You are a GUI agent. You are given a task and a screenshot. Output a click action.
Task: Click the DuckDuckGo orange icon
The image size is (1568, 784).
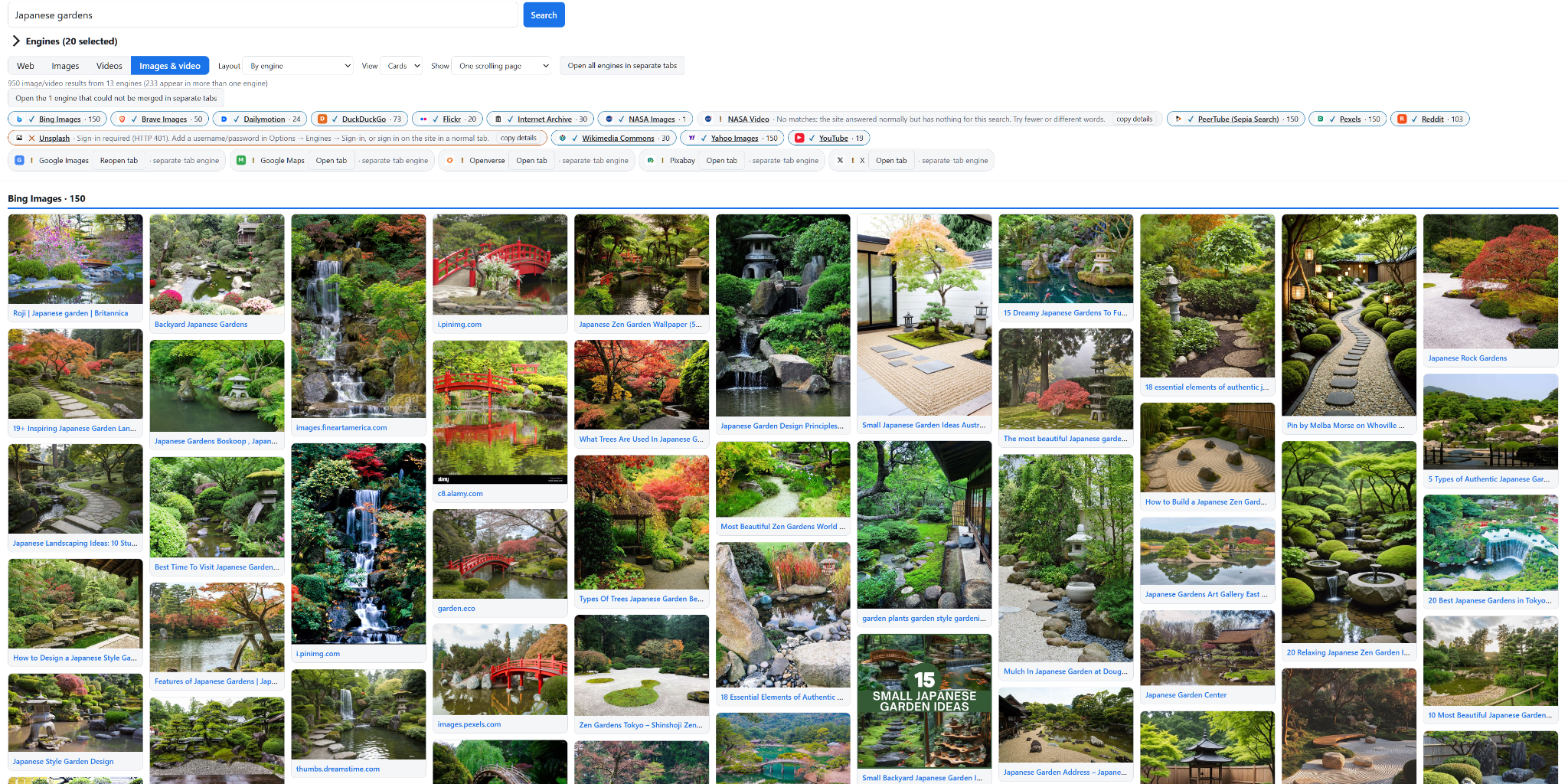click(322, 119)
